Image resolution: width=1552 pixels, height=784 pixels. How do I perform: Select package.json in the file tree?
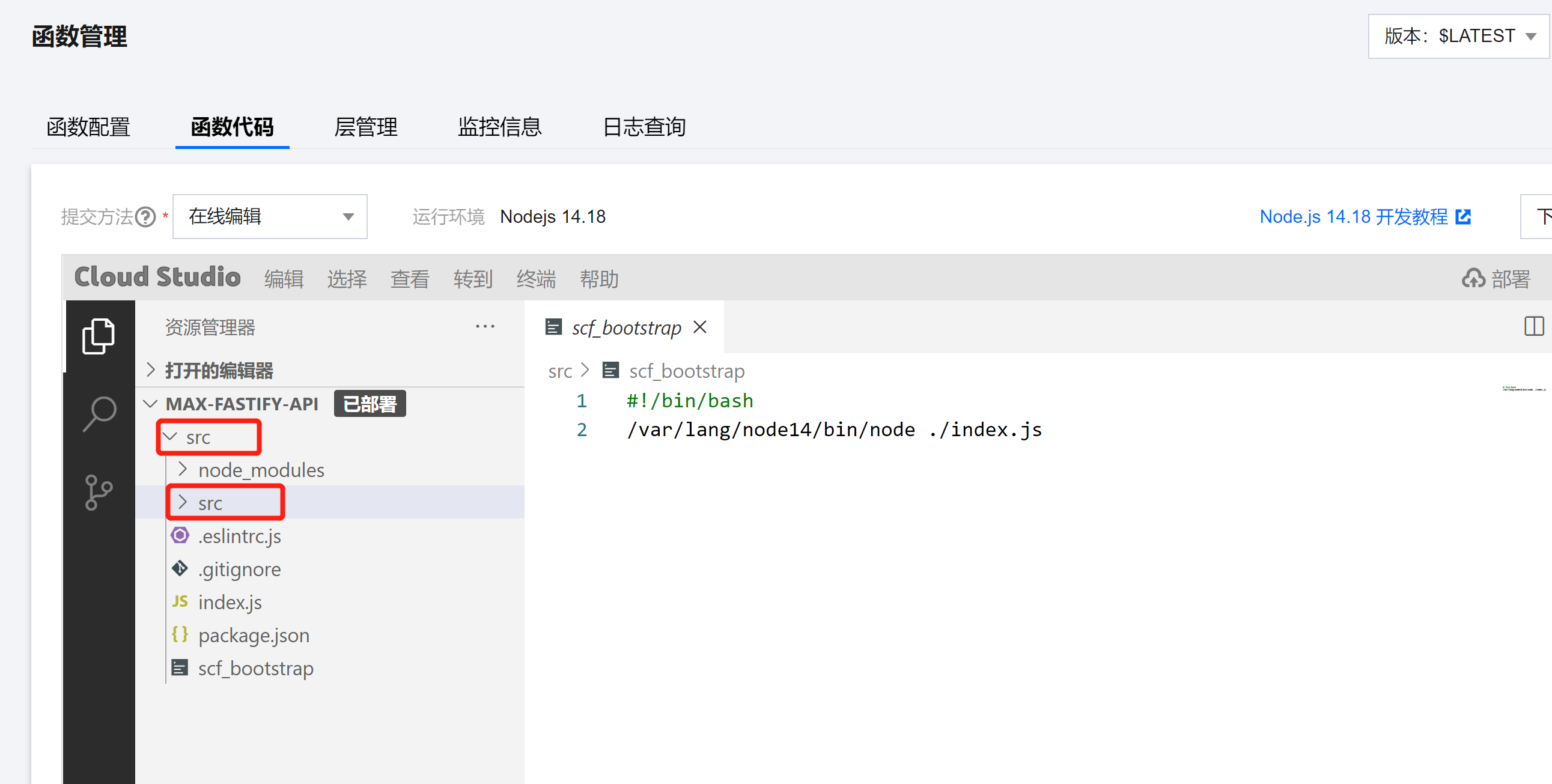tap(253, 635)
